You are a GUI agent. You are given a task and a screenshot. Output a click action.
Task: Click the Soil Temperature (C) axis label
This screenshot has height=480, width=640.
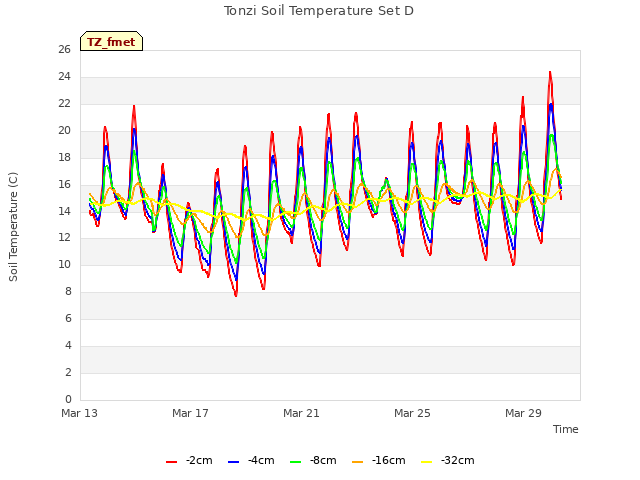tap(13, 227)
